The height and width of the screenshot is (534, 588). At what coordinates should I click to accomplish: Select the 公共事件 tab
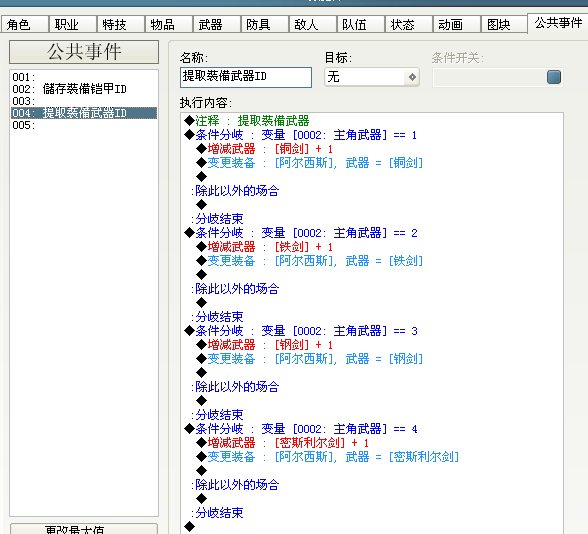click(558, 23)
